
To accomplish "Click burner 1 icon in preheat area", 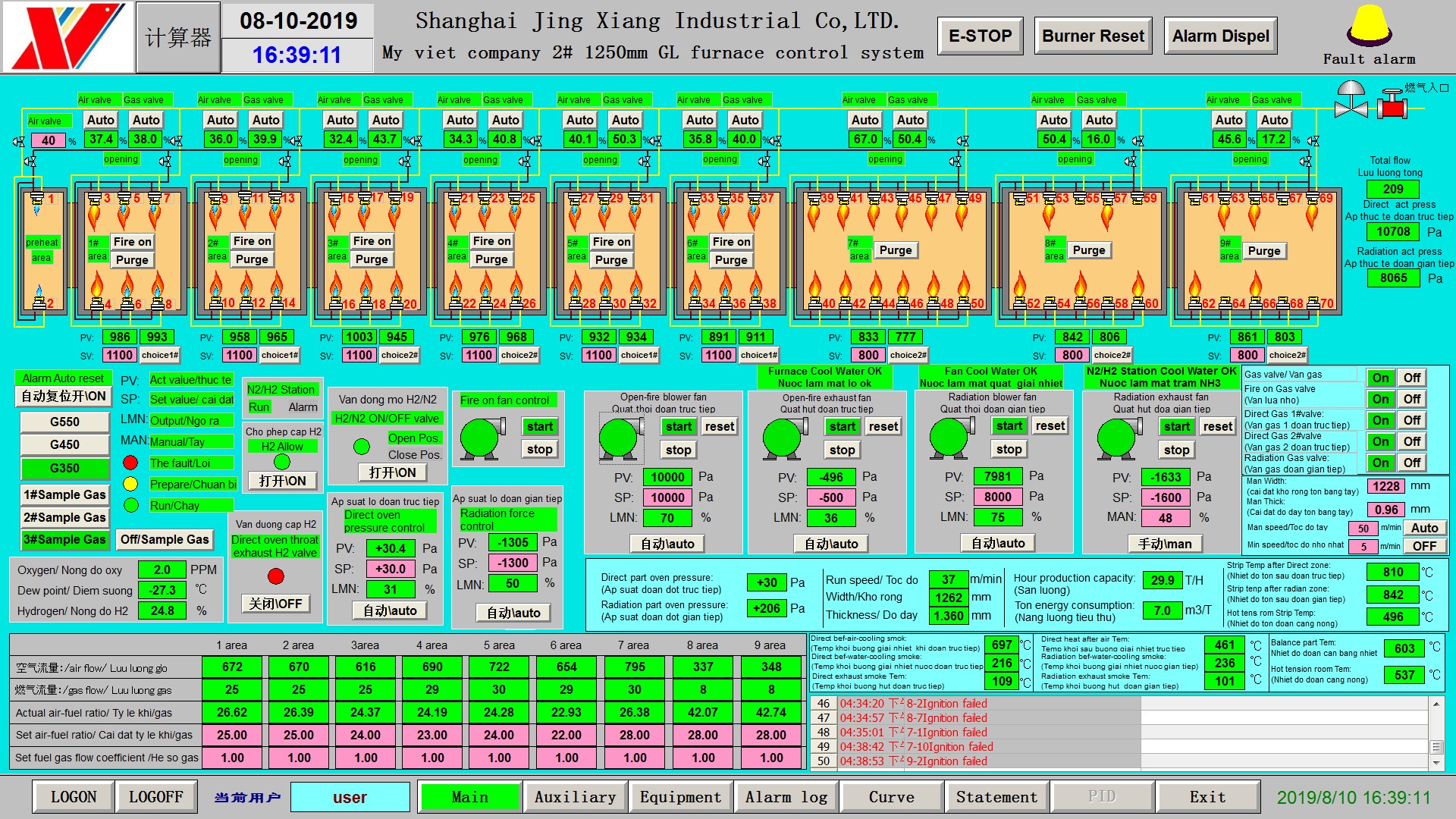I will [38, 199].
